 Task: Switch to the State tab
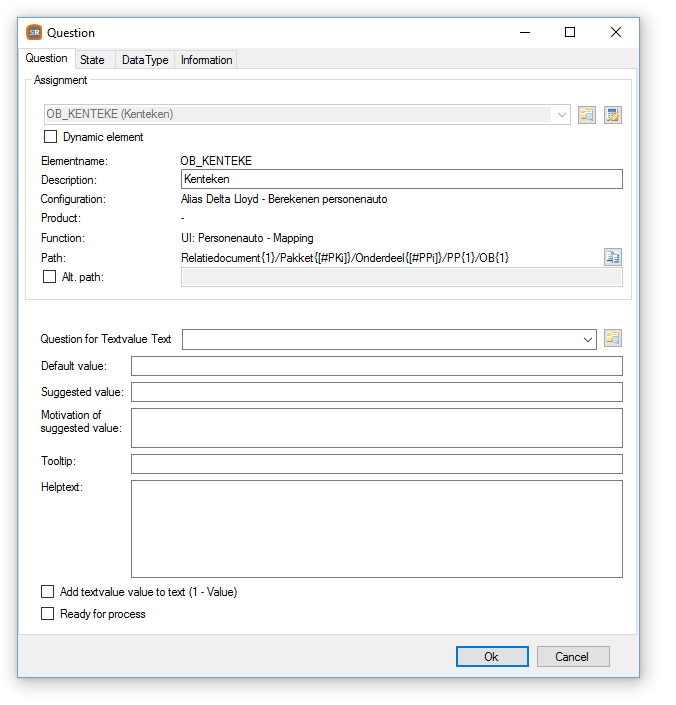[x=92, y=60]
